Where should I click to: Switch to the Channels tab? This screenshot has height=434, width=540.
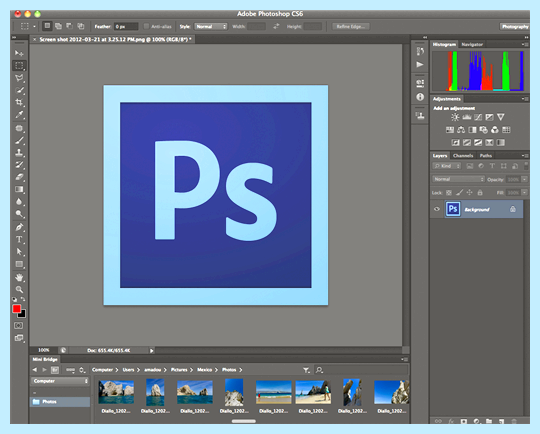463,156
